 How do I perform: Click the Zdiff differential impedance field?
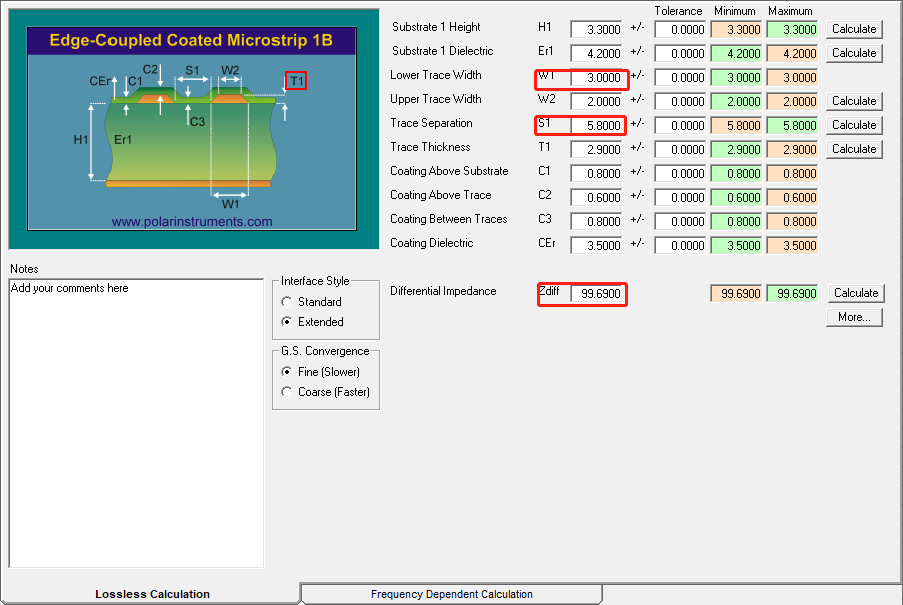pyautogui.click(x=596, y=294)
